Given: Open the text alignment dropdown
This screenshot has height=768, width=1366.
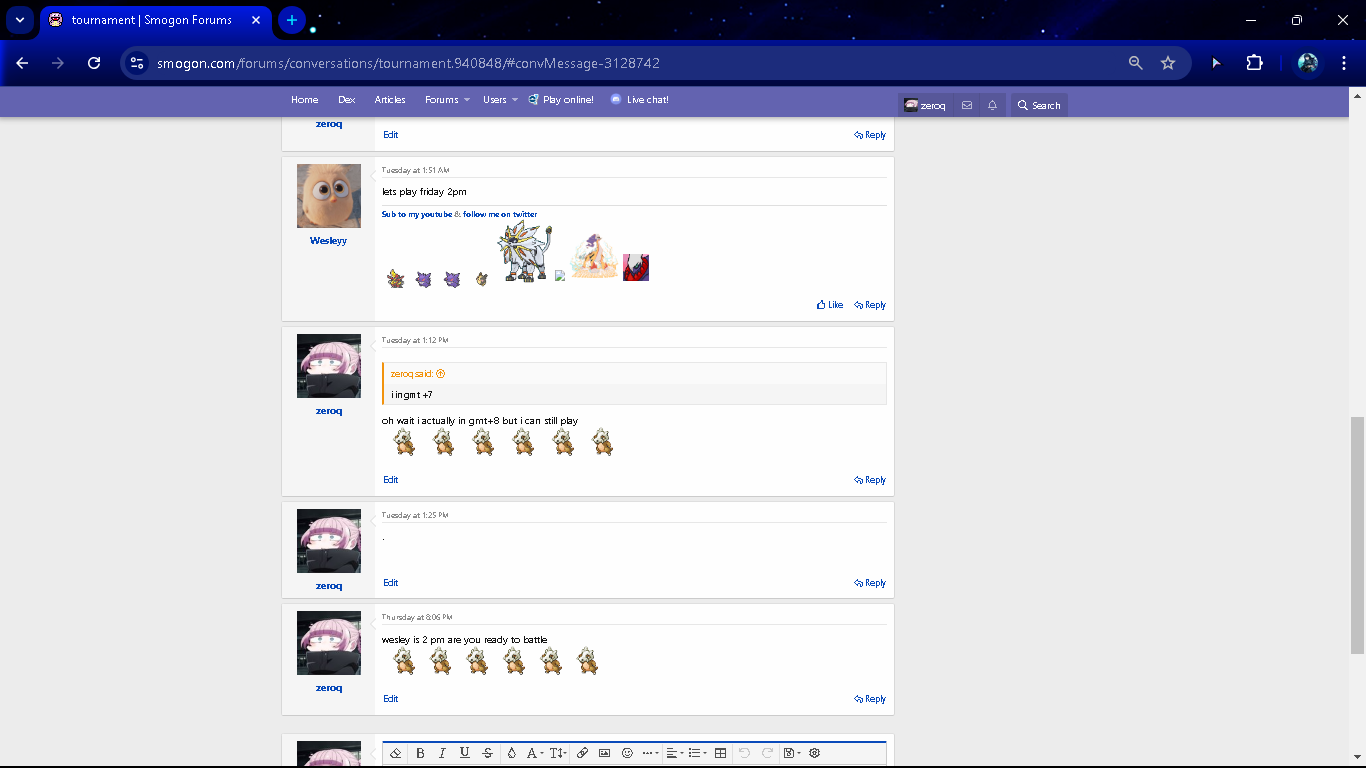Looking at the screenshot, I should [x=673, y=753].
